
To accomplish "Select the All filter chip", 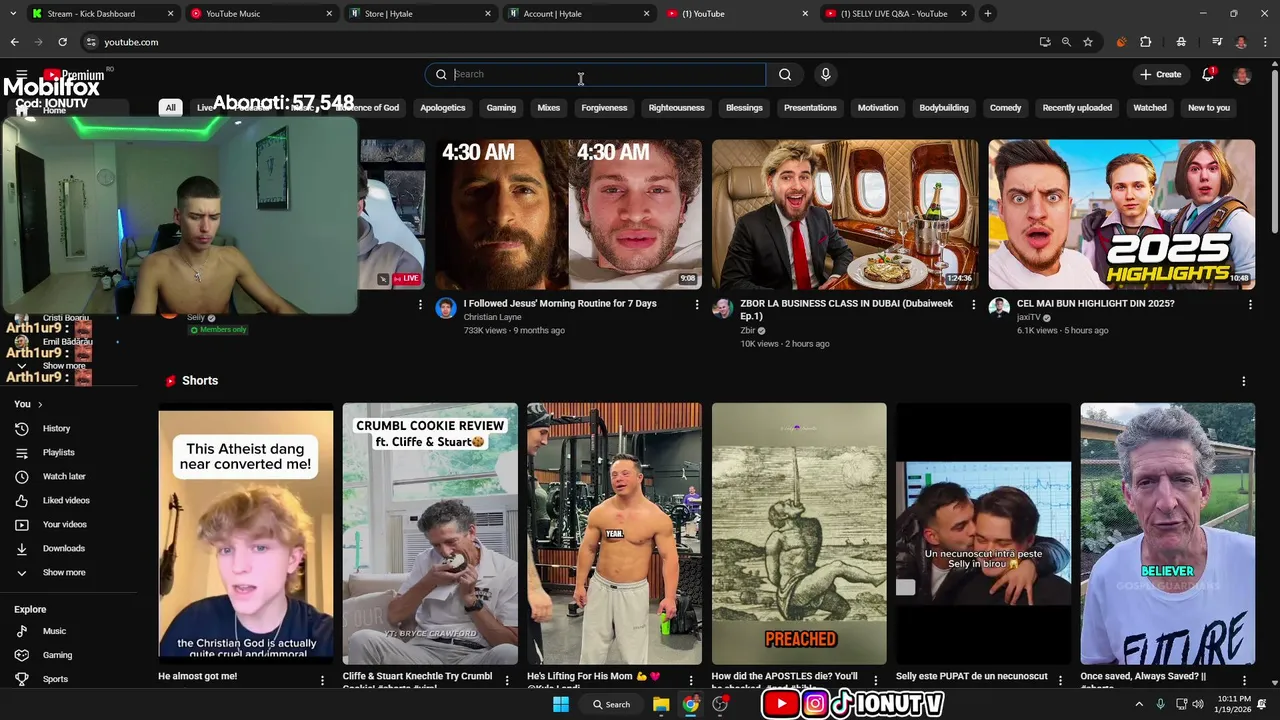I will pos(170,108).
